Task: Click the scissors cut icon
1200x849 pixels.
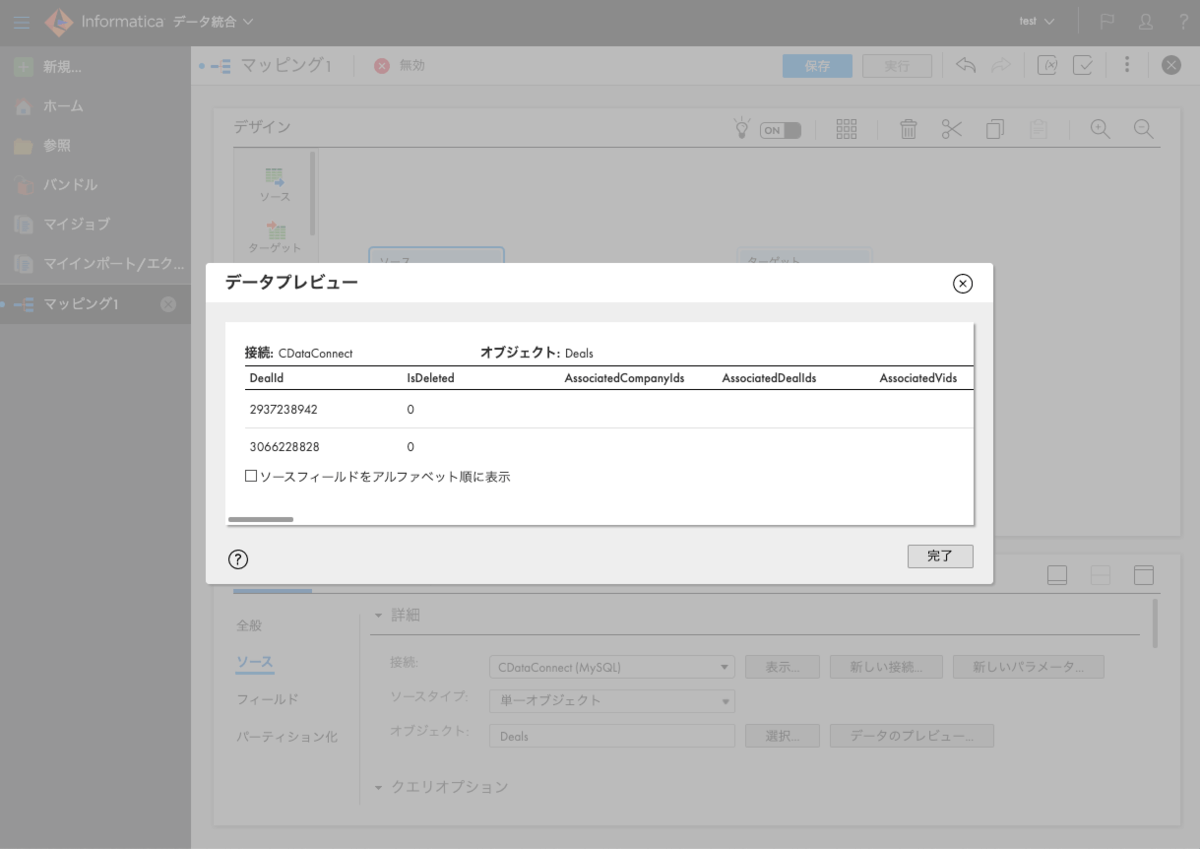Action: [x=951, y=129]
